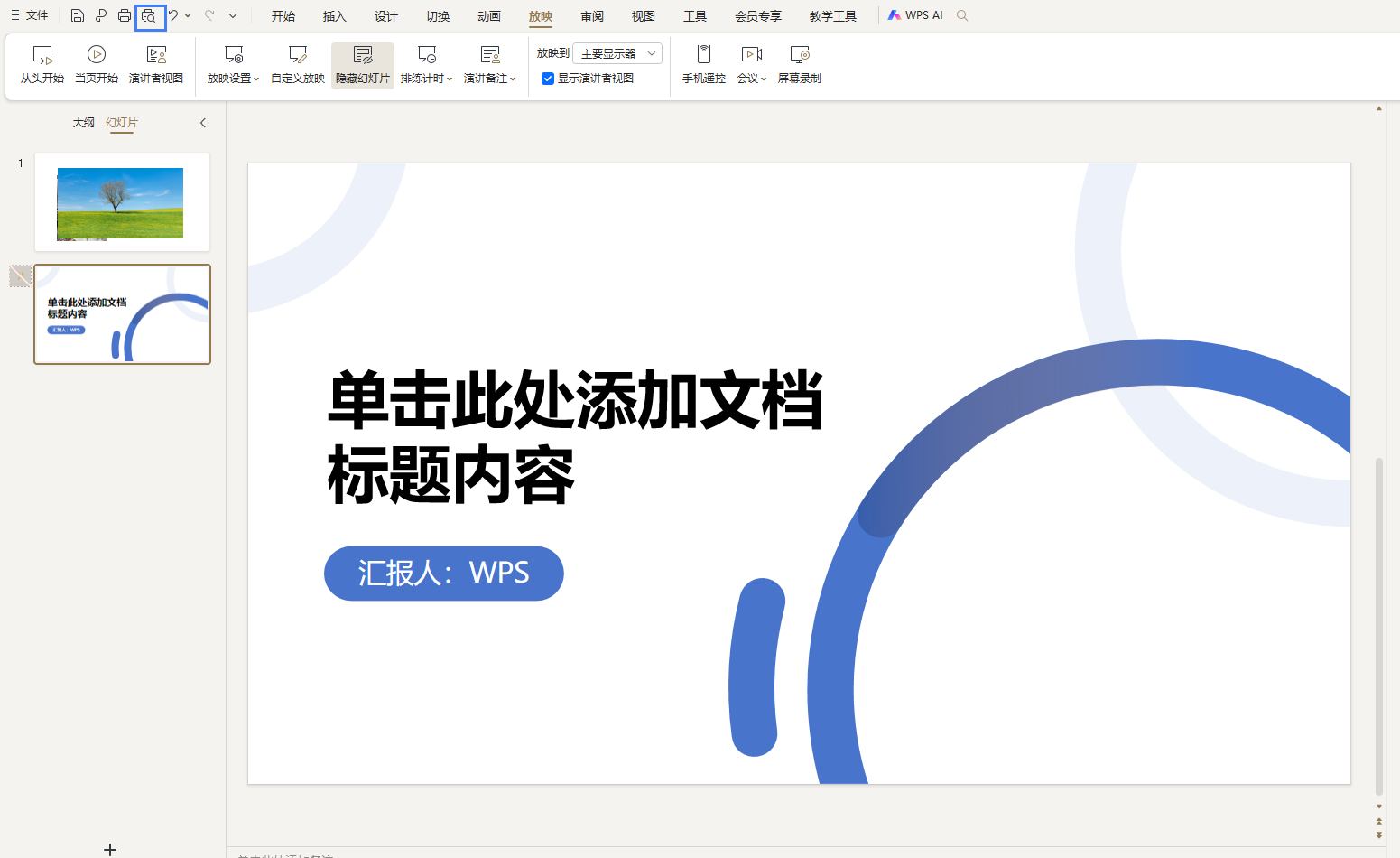Select the 放映 ribbon tab
This screenshot has width=1400, height=858.
click(x=541, y=16)
